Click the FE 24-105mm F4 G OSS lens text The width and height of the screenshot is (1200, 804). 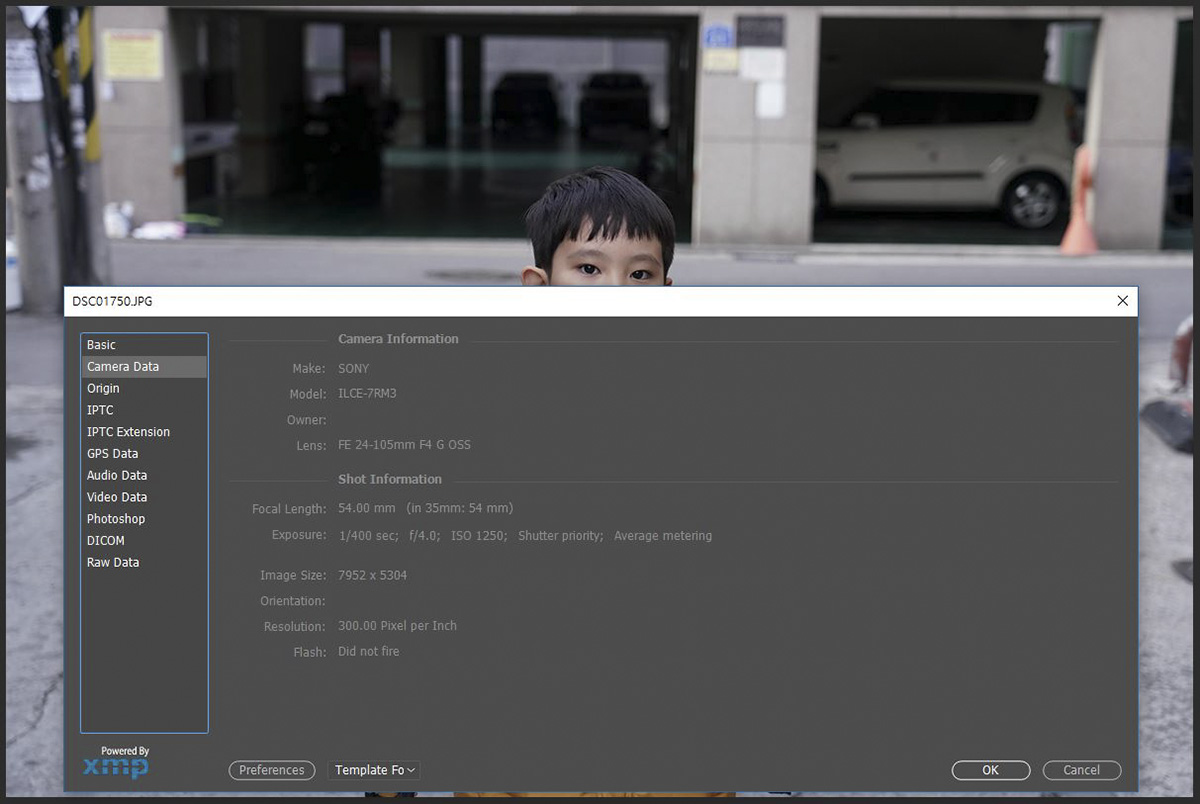click(x=404, y=445)
